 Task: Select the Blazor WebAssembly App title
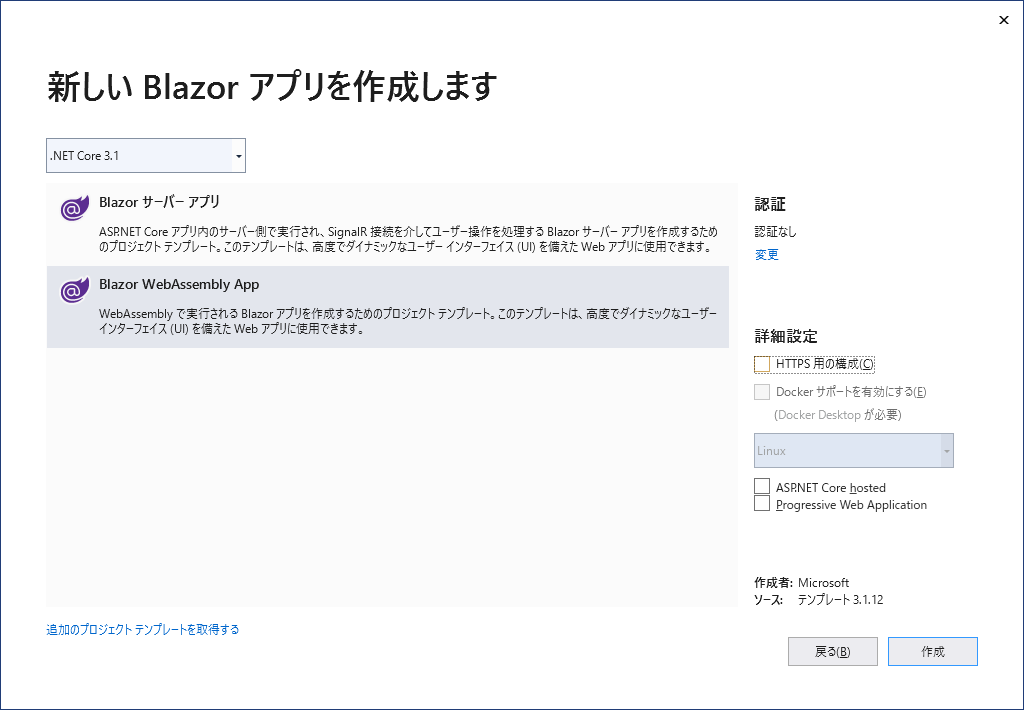tap(179, 284)
